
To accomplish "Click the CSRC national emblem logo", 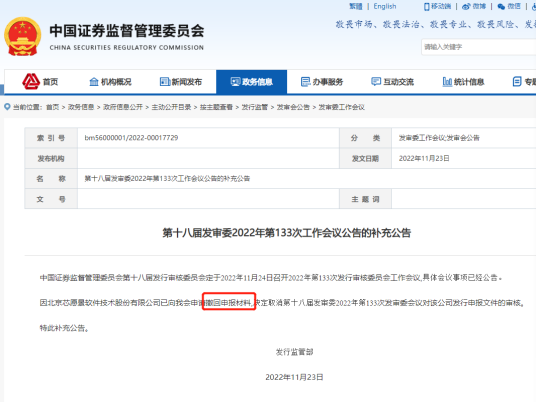I will tap(23, 37).
